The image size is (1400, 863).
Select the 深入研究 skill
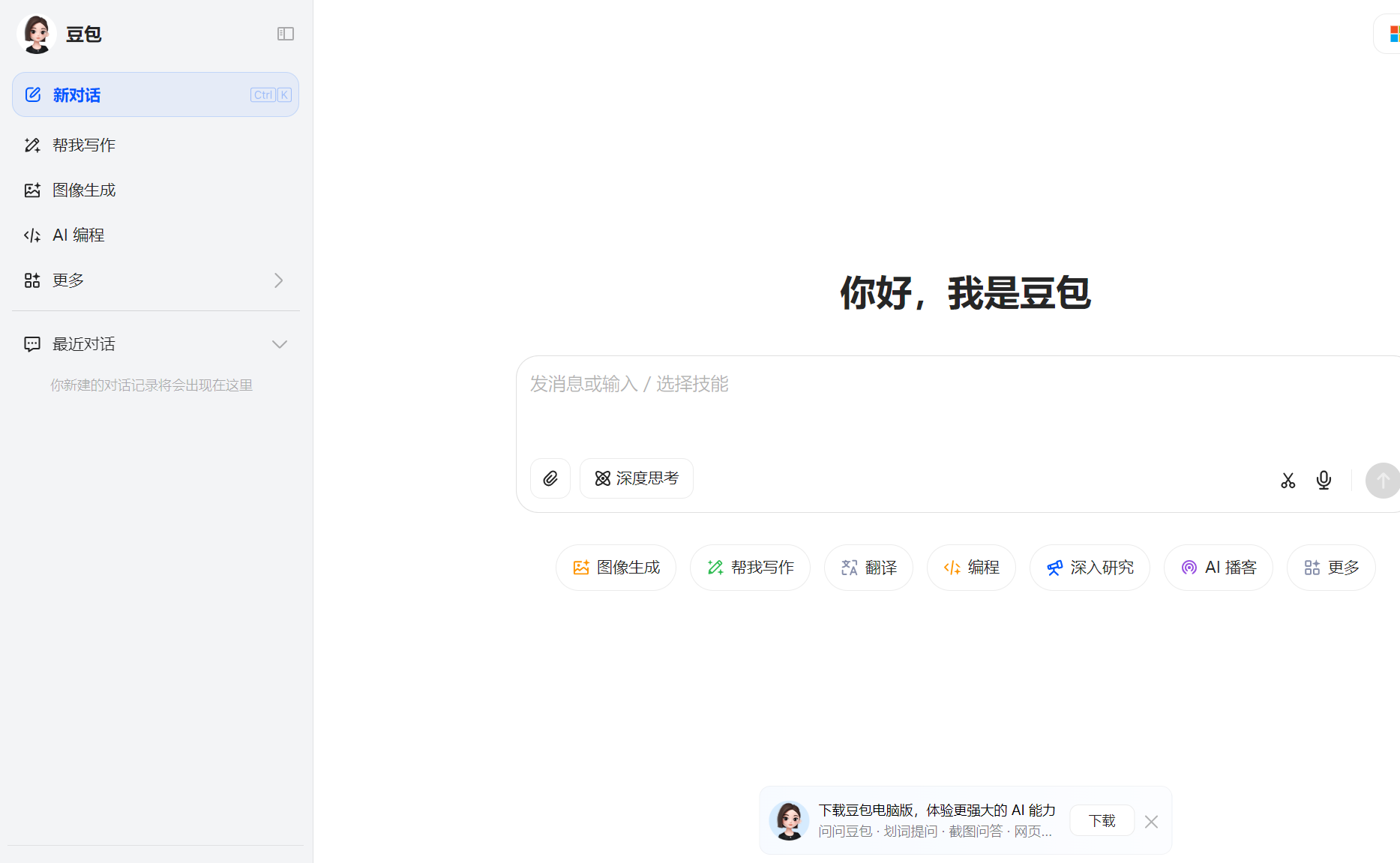tap(1090, 568)
